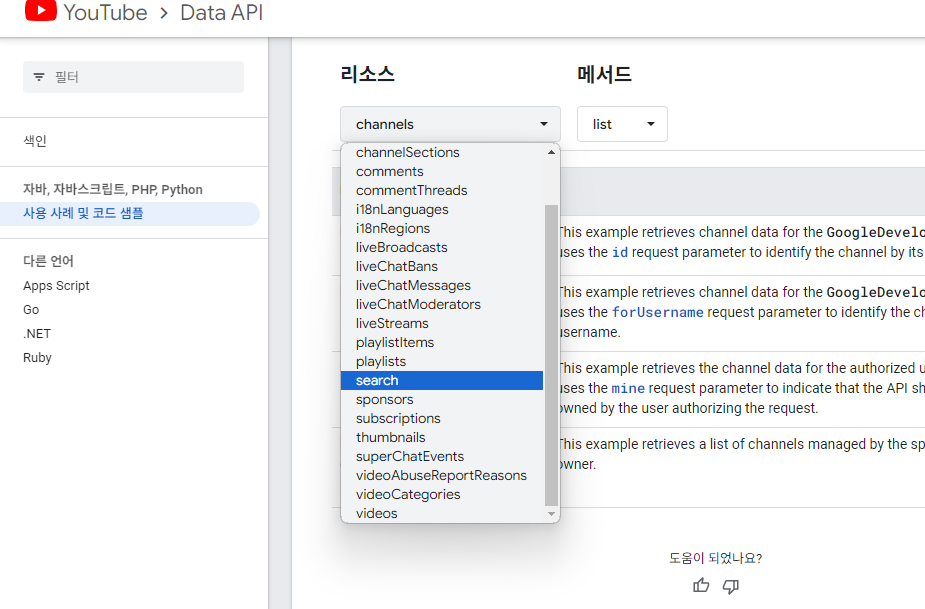The image size is (925, 609).
Task: Select playlists from the resource list
Action: (442, 361)
